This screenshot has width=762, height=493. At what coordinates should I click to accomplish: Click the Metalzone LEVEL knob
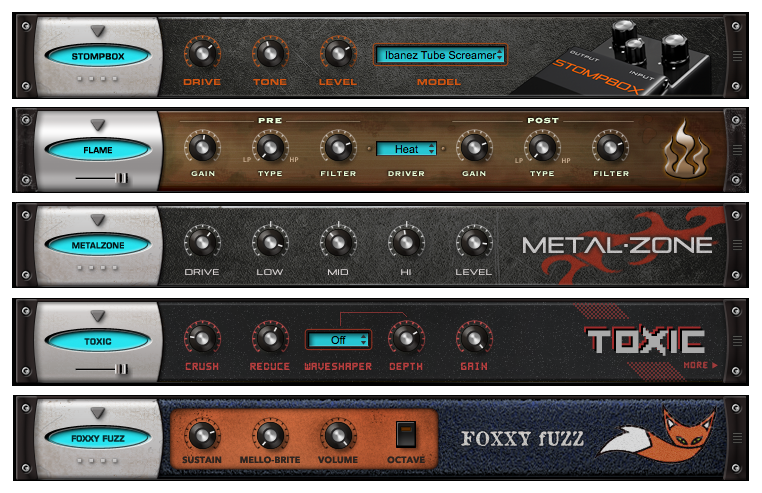[x=474, y=242]
